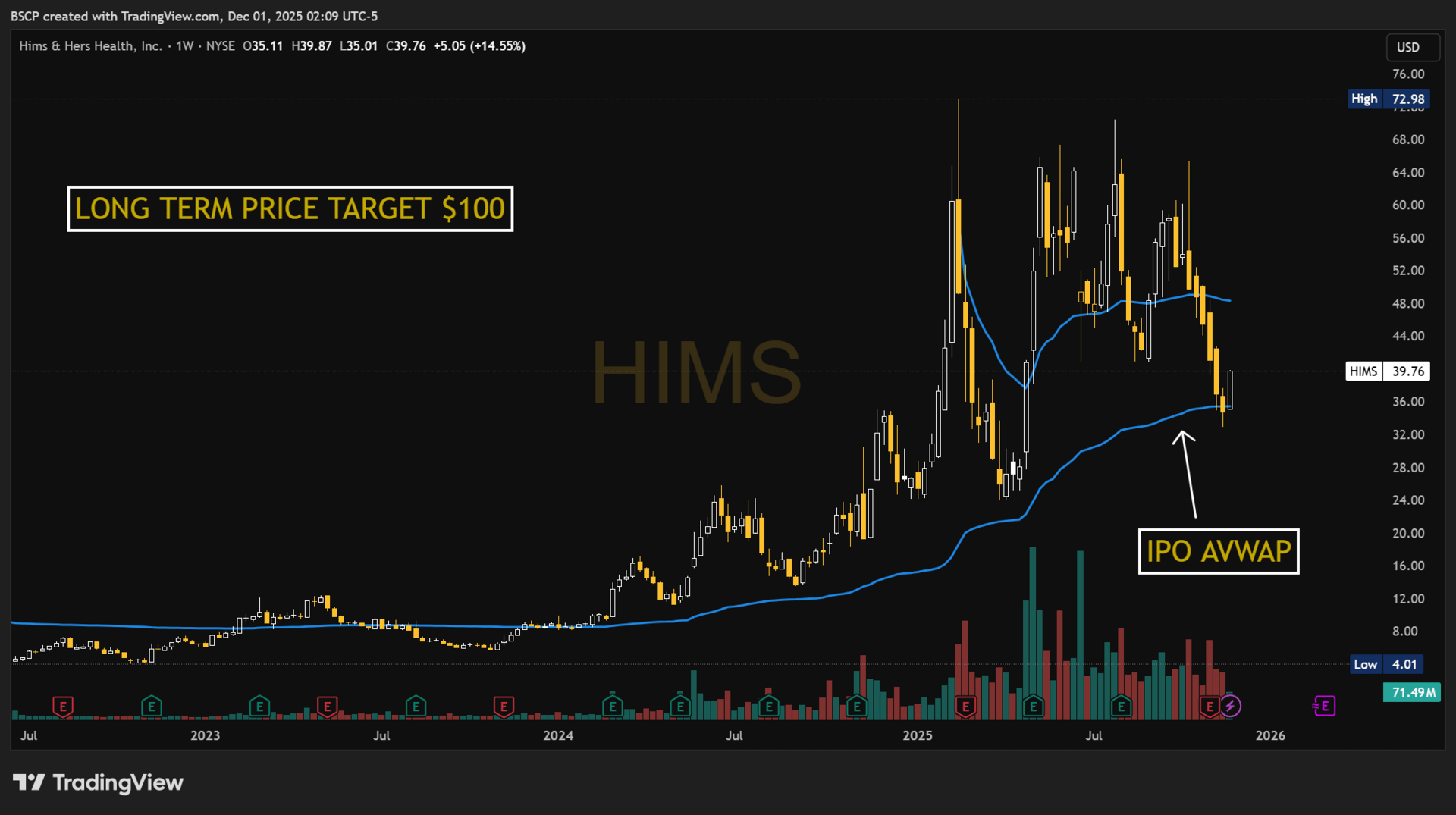Screen dimensions: 1456x815
Task: Click the green earnings marker for November 2024
Action: (x=857, y=707)
